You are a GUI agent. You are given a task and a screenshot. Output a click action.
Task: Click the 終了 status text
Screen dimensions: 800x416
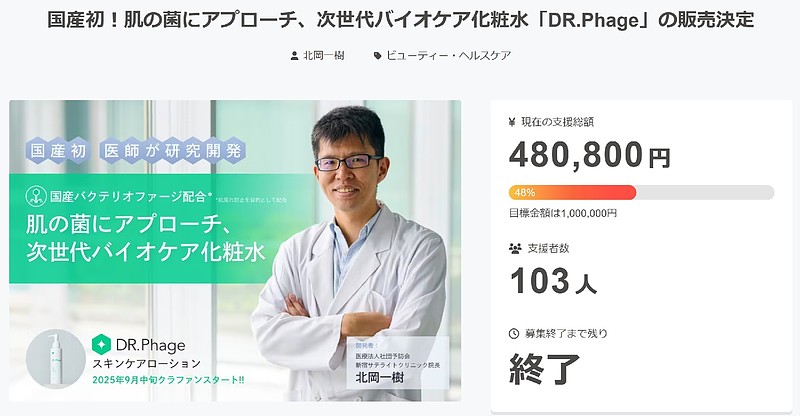(545, 369)
